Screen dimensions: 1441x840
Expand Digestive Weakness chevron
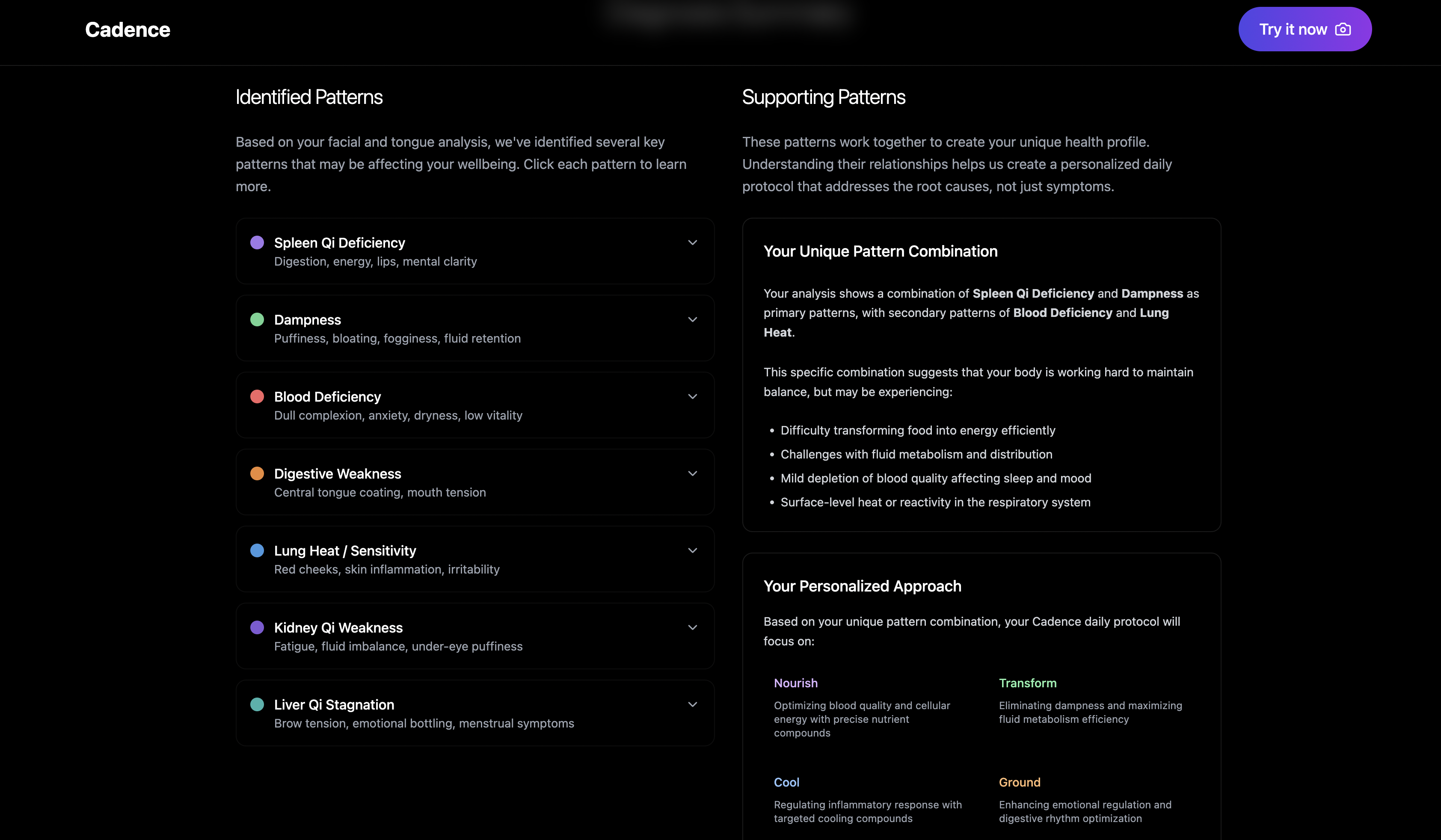point(692,474)
